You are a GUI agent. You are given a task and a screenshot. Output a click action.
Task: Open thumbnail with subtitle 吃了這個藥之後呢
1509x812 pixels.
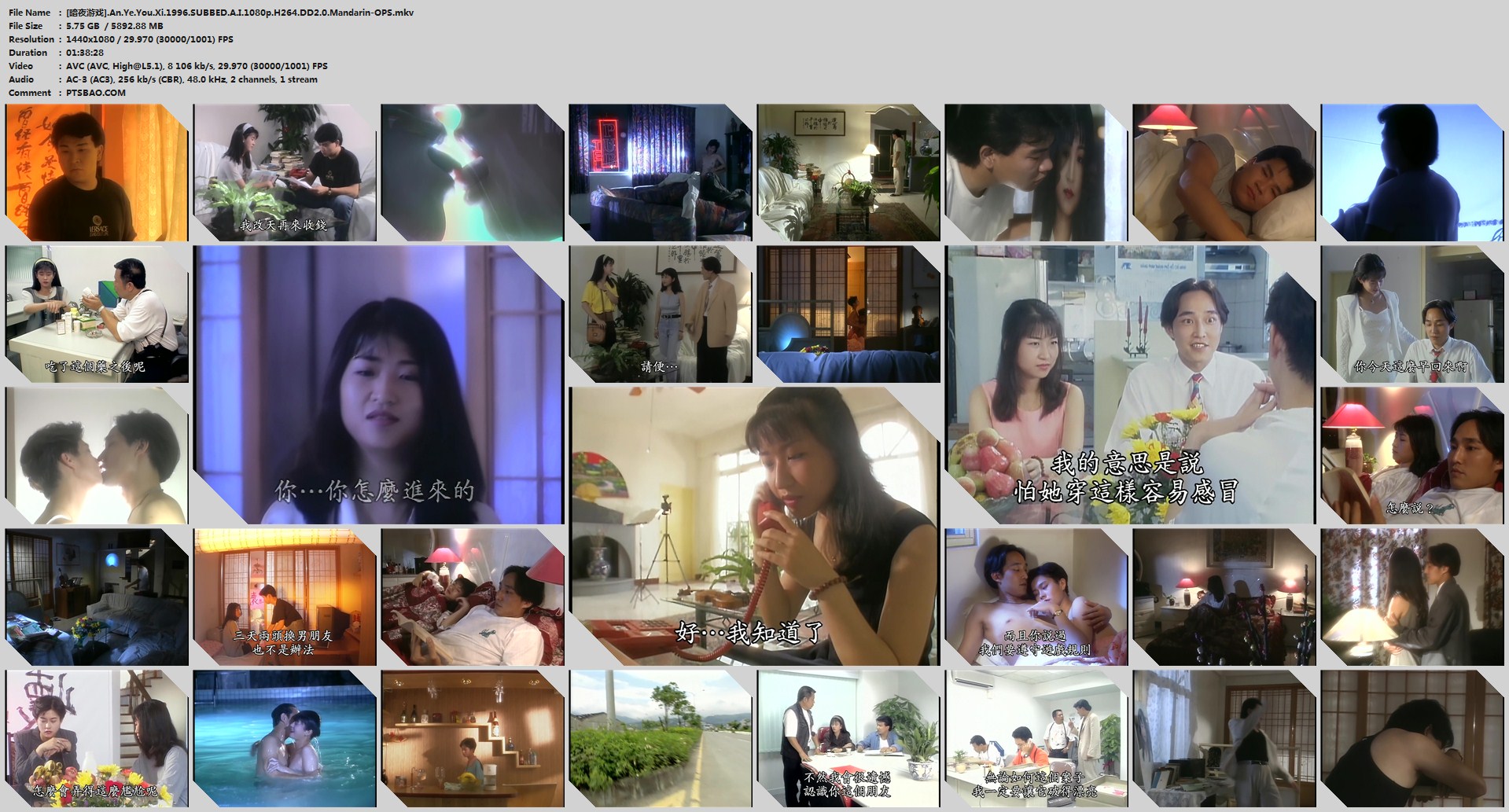coord(96,314)
